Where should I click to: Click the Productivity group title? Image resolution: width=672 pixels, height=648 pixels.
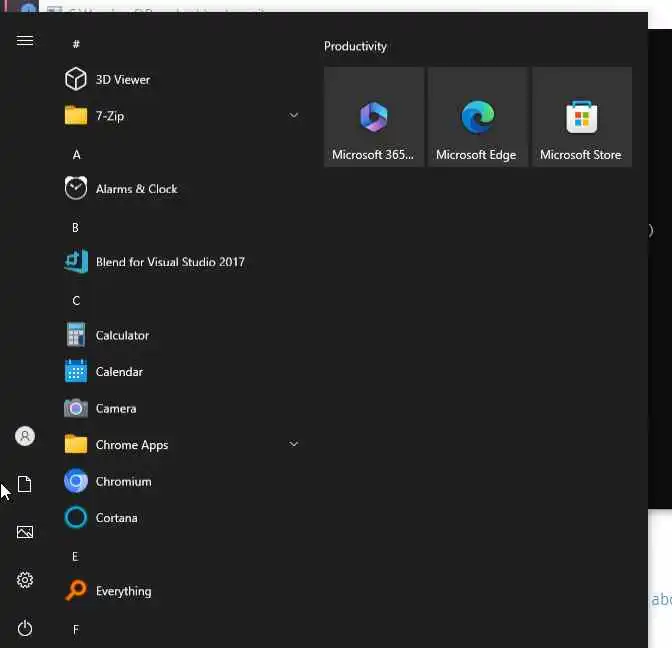[x=355, y=46]
